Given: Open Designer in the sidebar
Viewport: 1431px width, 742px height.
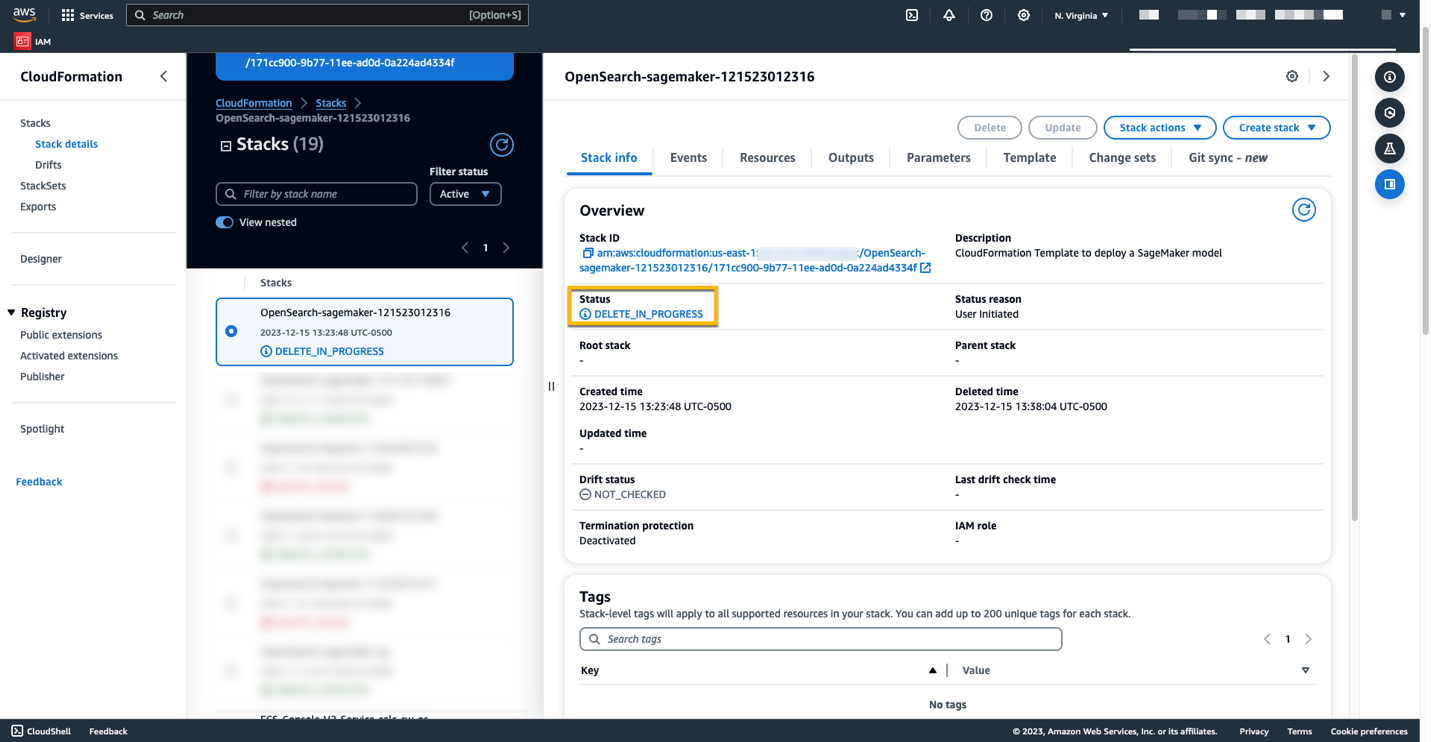Looking at the screenshot, I should pyautogui.click(x=41, y=259).
